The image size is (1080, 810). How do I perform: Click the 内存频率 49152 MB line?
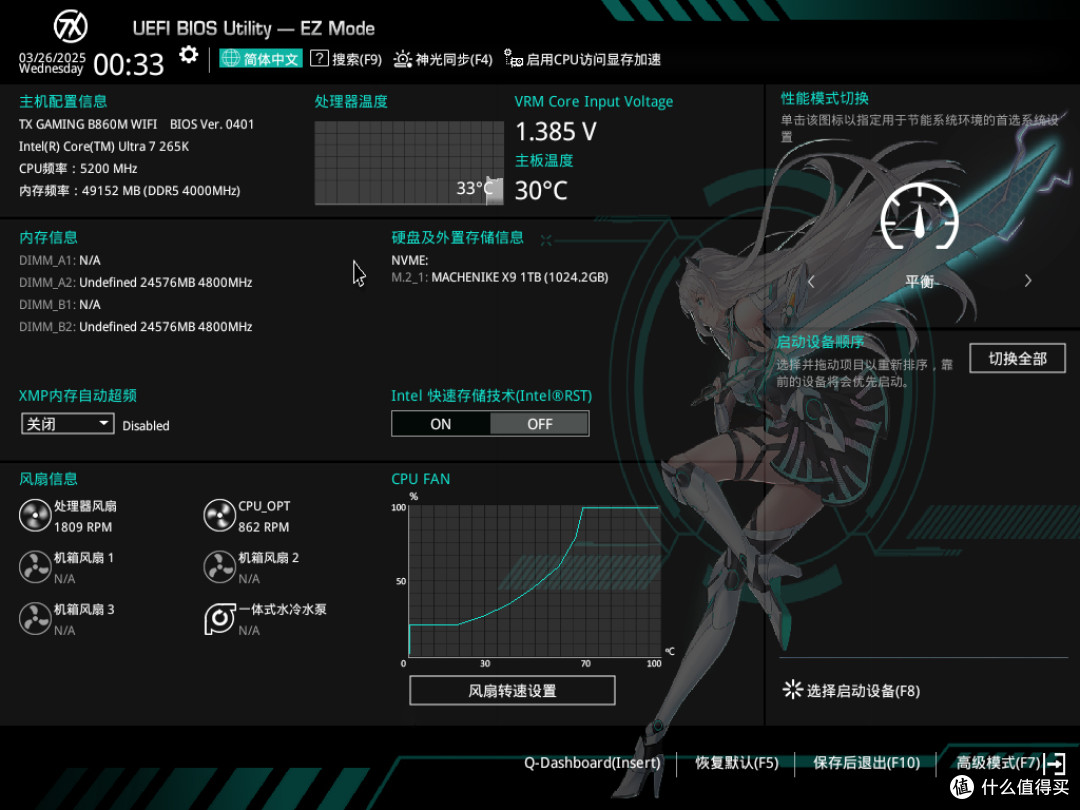[129, 191]
